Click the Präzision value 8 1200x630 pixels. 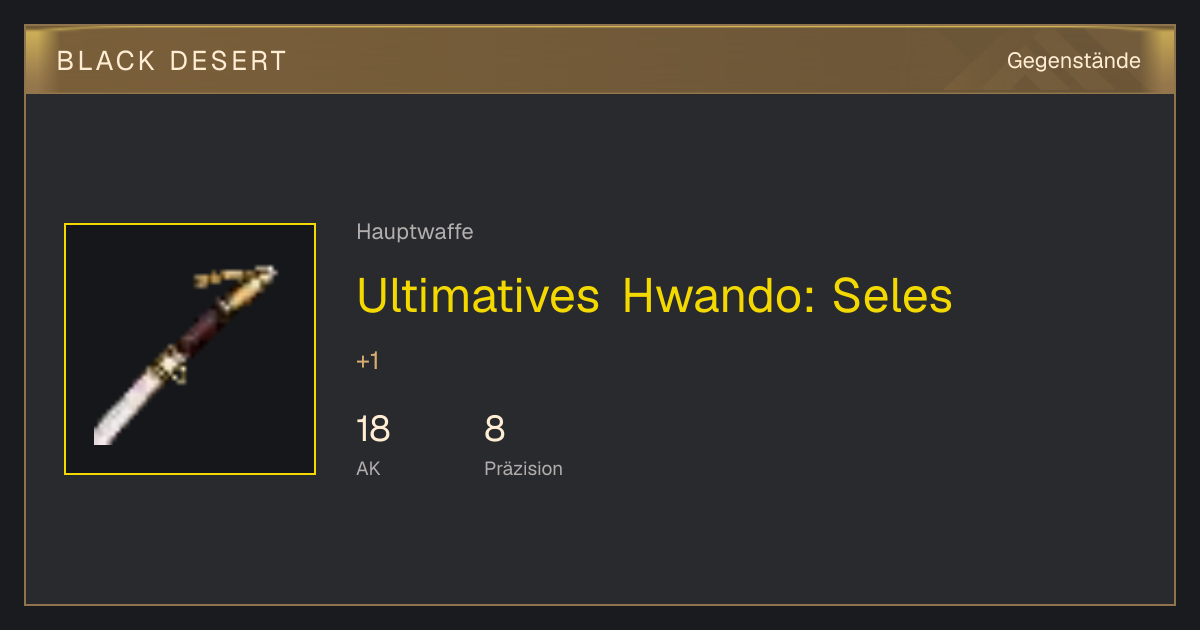coord(495,429)
